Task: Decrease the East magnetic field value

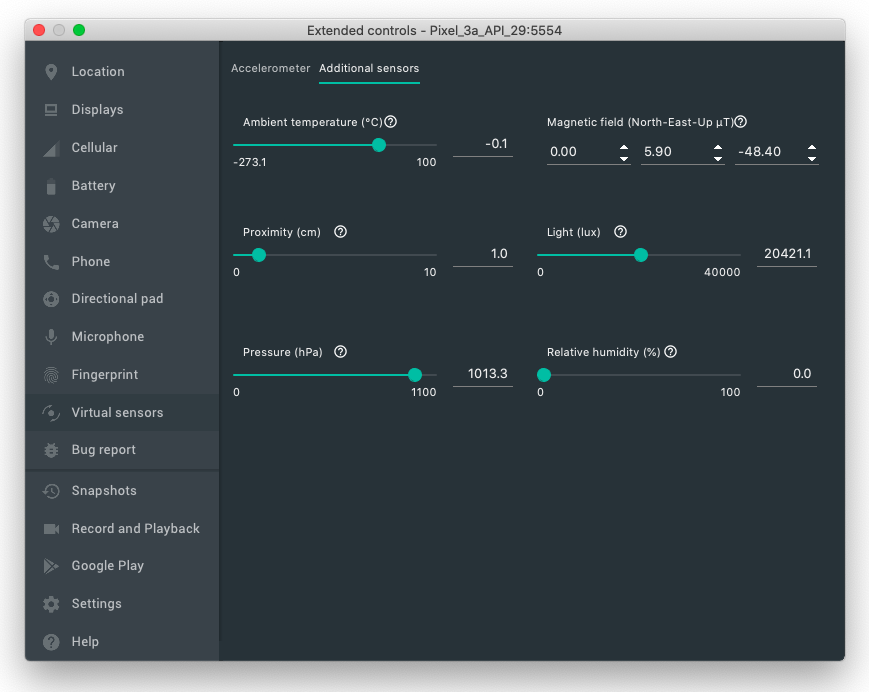Action: click(718, 158)
